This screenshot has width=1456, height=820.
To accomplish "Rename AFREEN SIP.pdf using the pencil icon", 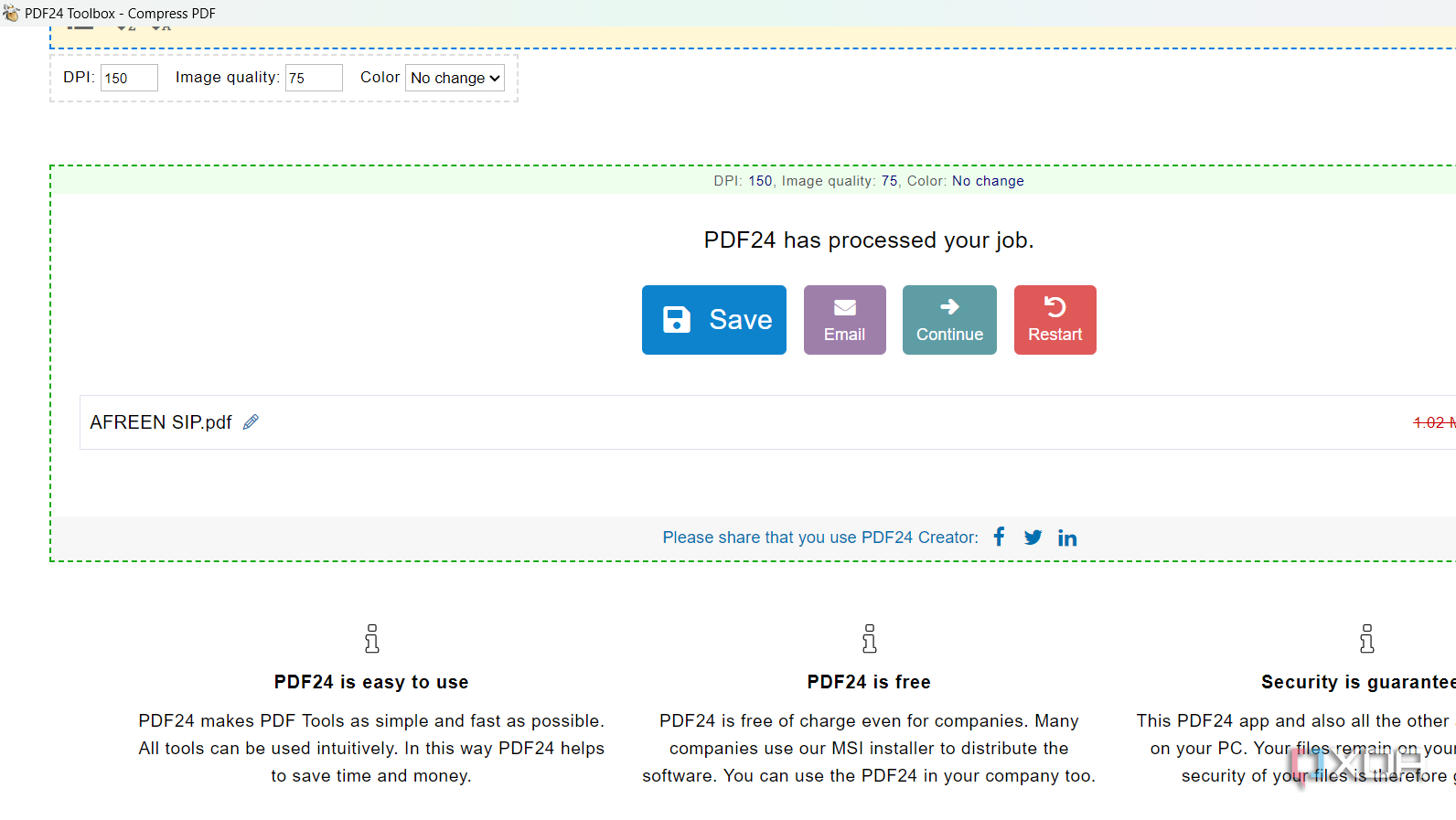I will pyautogui.click(x=251, y=421).
